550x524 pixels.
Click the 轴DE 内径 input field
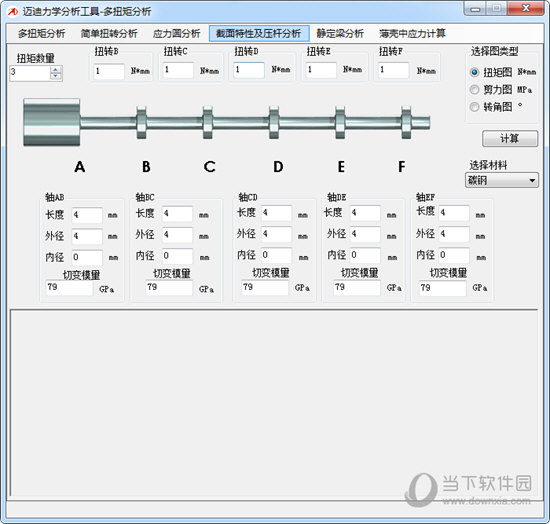365,255
